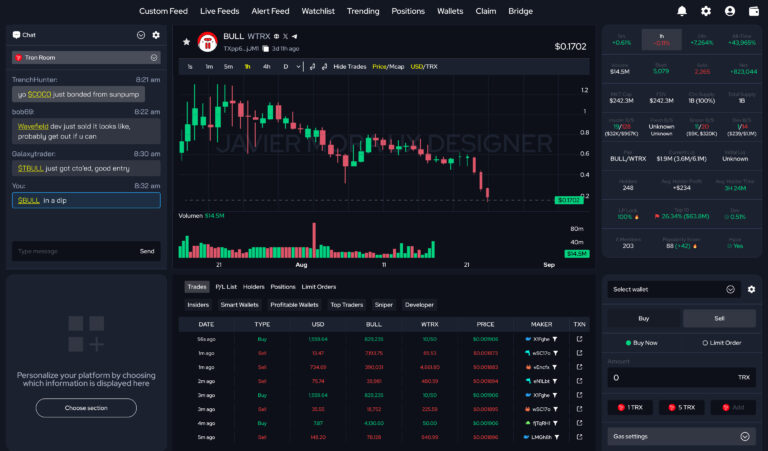This screenshot has height=451, width=768.
Task: Select the Buy Now radio option
Action: (x=642, y=343)
